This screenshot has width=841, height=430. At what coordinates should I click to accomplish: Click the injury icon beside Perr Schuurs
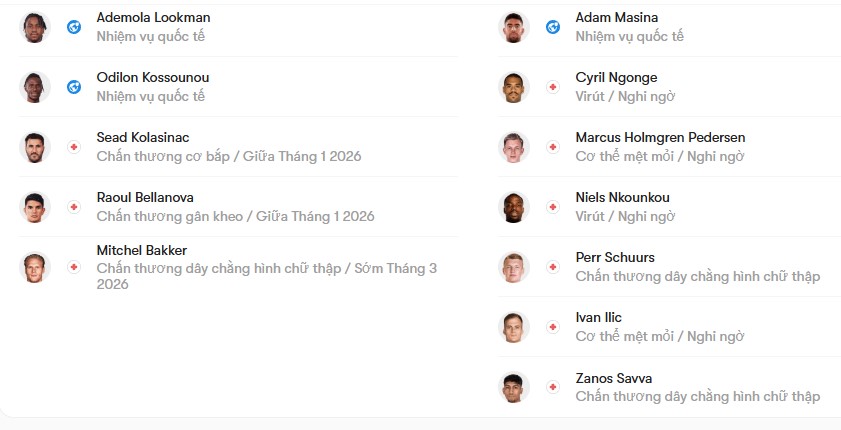pos(553,267)
